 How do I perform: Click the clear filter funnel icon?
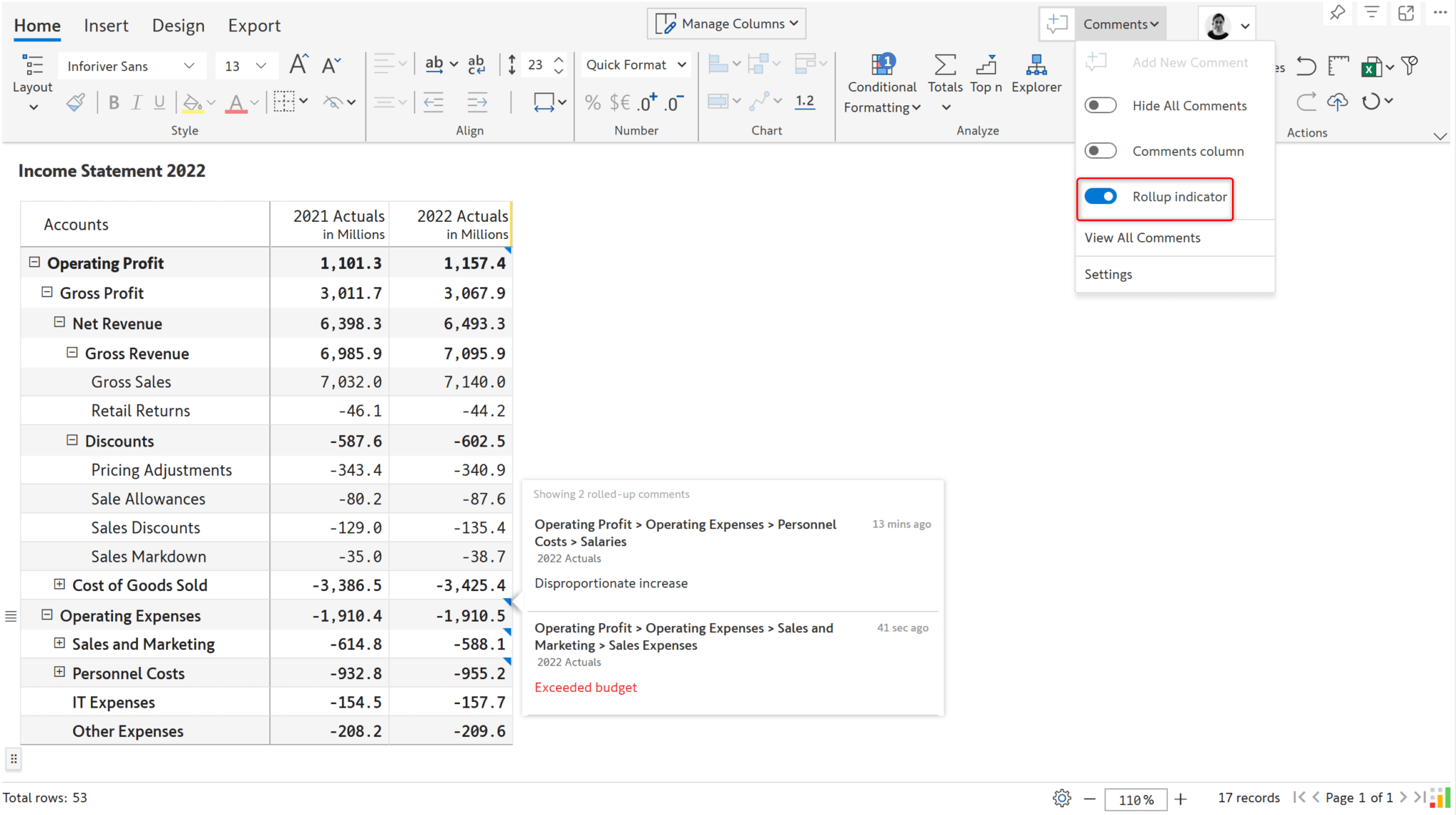click(x=1410, y=66)
